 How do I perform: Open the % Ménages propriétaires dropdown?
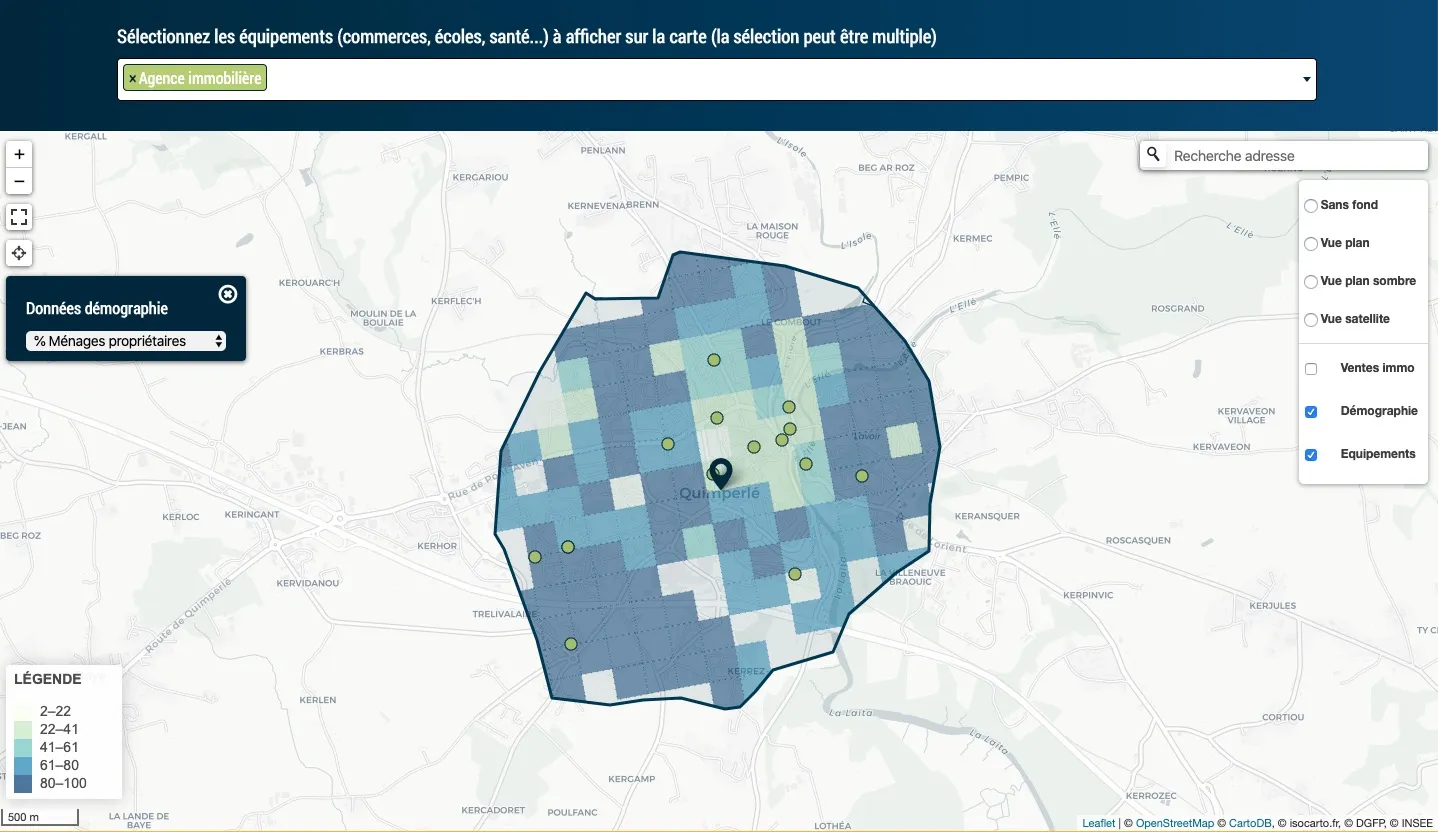pos(126,341)
